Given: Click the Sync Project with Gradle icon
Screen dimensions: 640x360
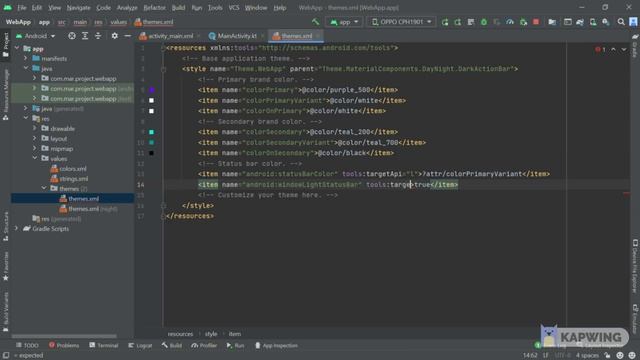Looking at the screenshot, I should tap(580, 22).
